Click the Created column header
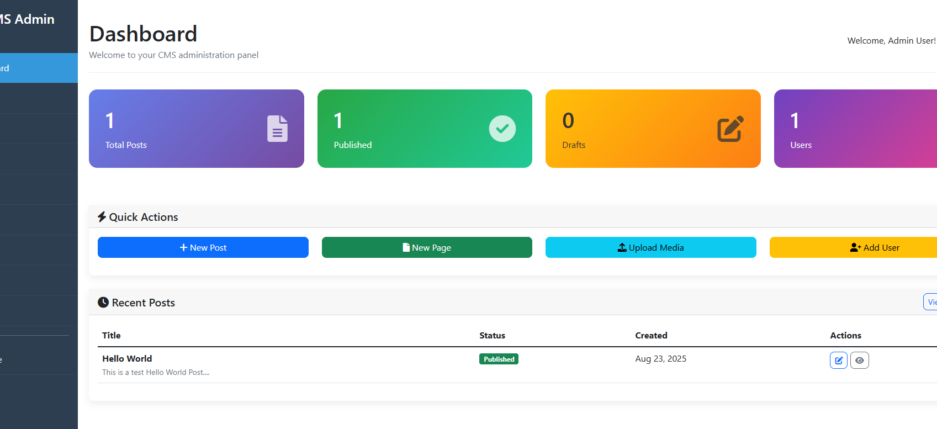Image resolution: width=937 pixels, height=429 pixels. point(651,335)
